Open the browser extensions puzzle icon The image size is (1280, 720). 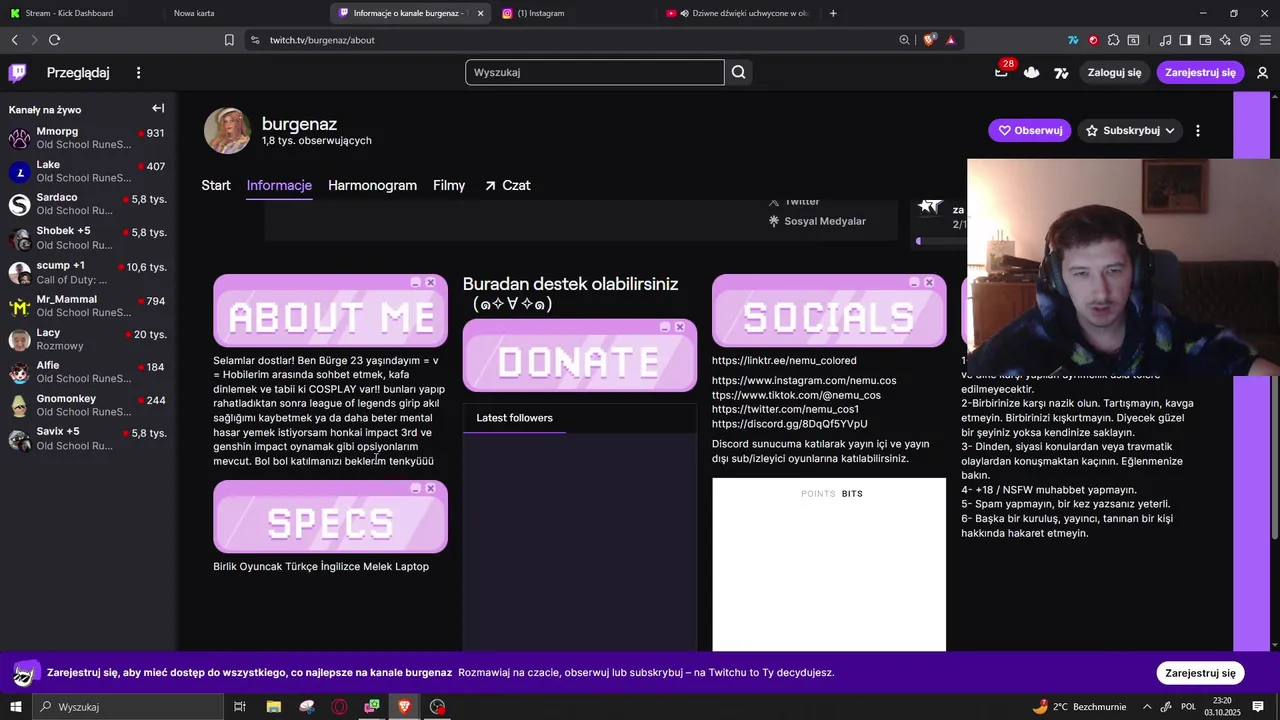1113,40
